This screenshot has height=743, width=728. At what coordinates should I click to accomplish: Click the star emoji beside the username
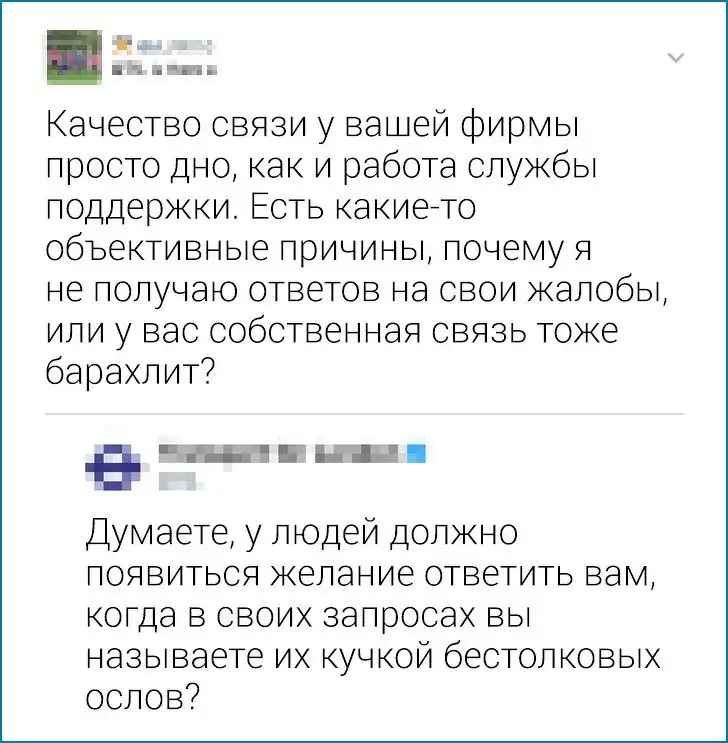point(124,44)
